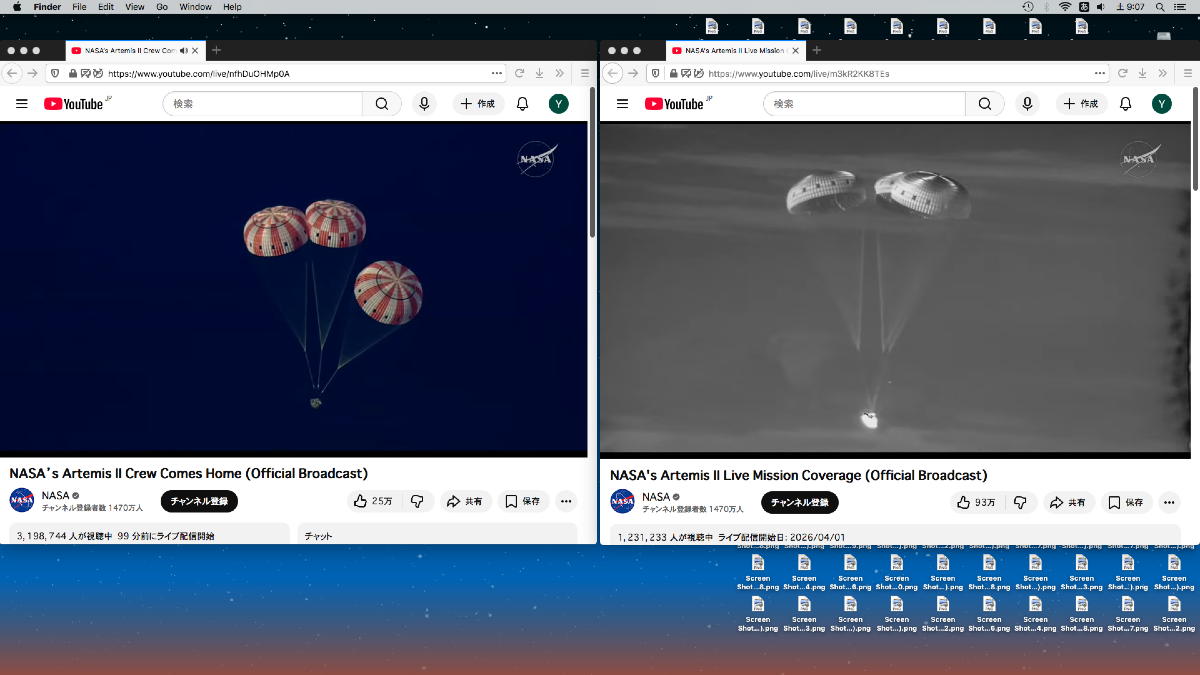Click voice search microphone in left YouTube window
Viewport: 1200px width, 675px height.
point(424,104)
